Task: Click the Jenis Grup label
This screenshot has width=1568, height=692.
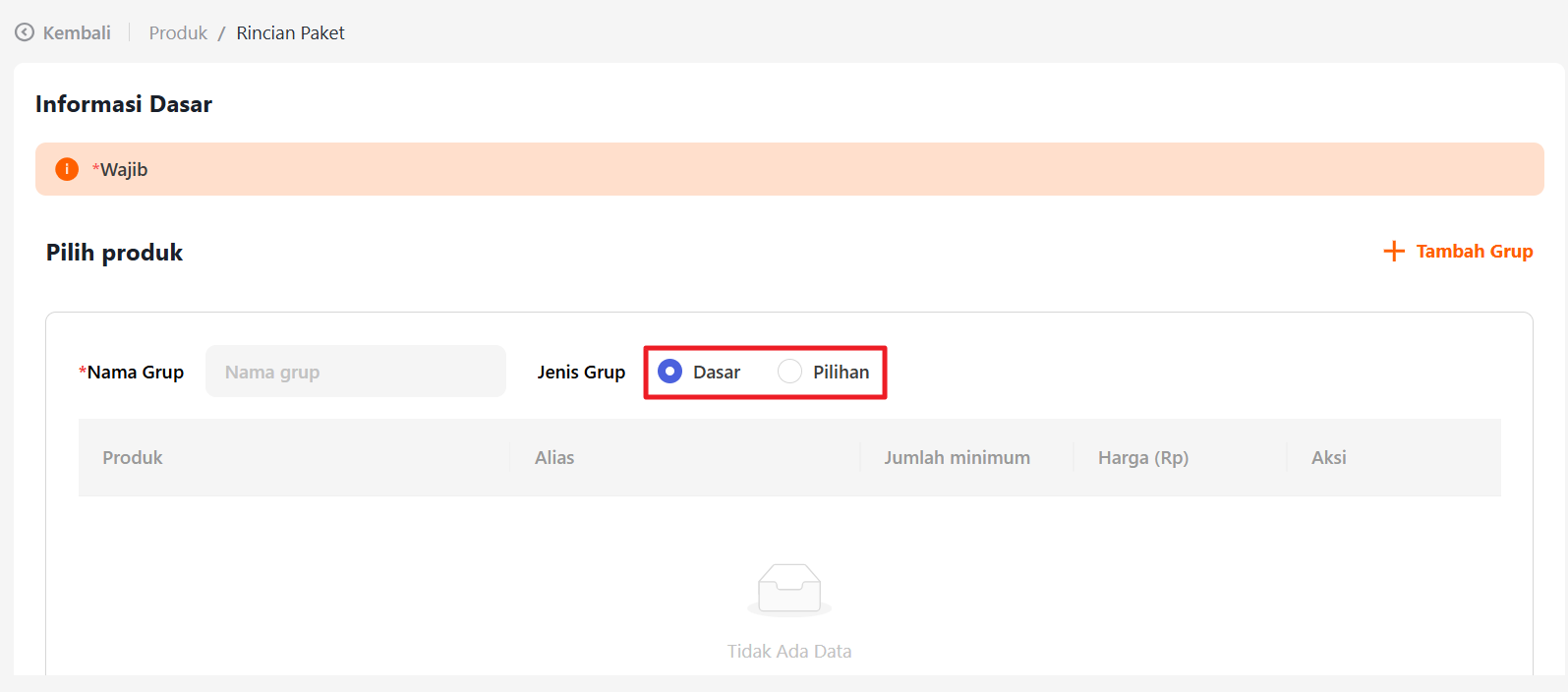Action: point(581,372)
